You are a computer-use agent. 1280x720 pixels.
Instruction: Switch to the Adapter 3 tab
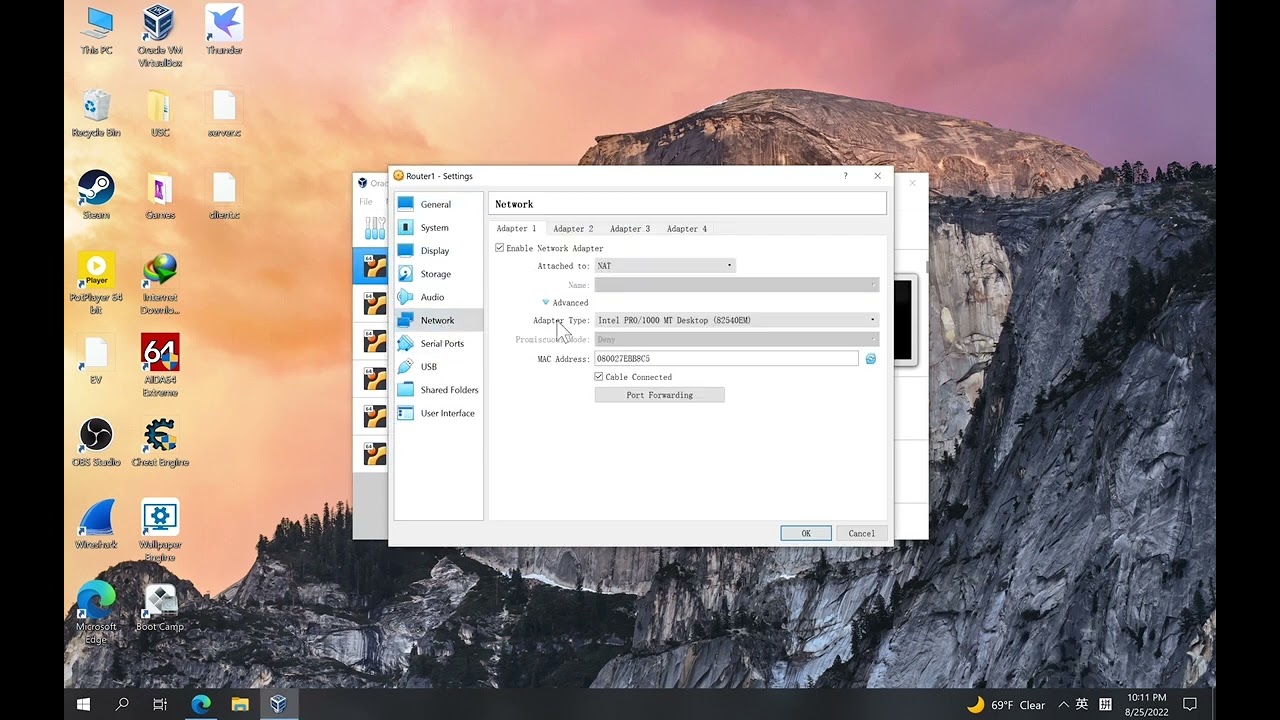(630, 229)
